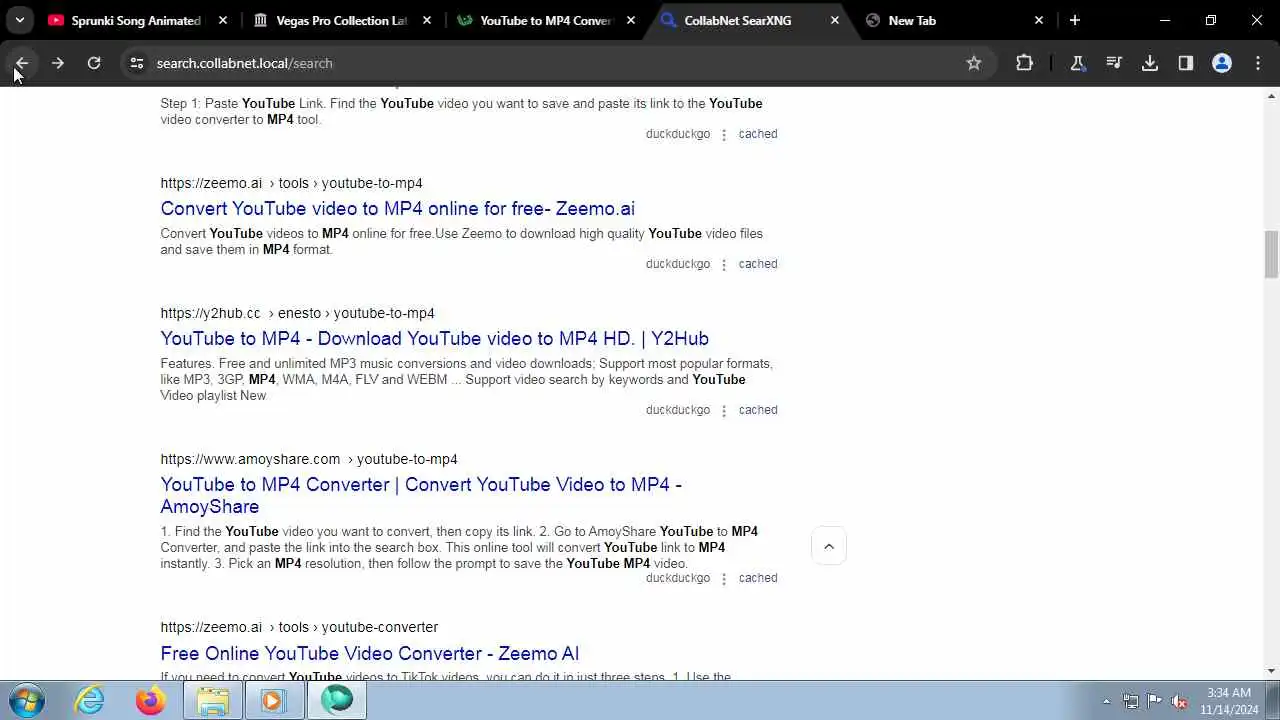
Task: Open cached link under Zeemo.ai MP4 result
Action: [x=758, y=264]
